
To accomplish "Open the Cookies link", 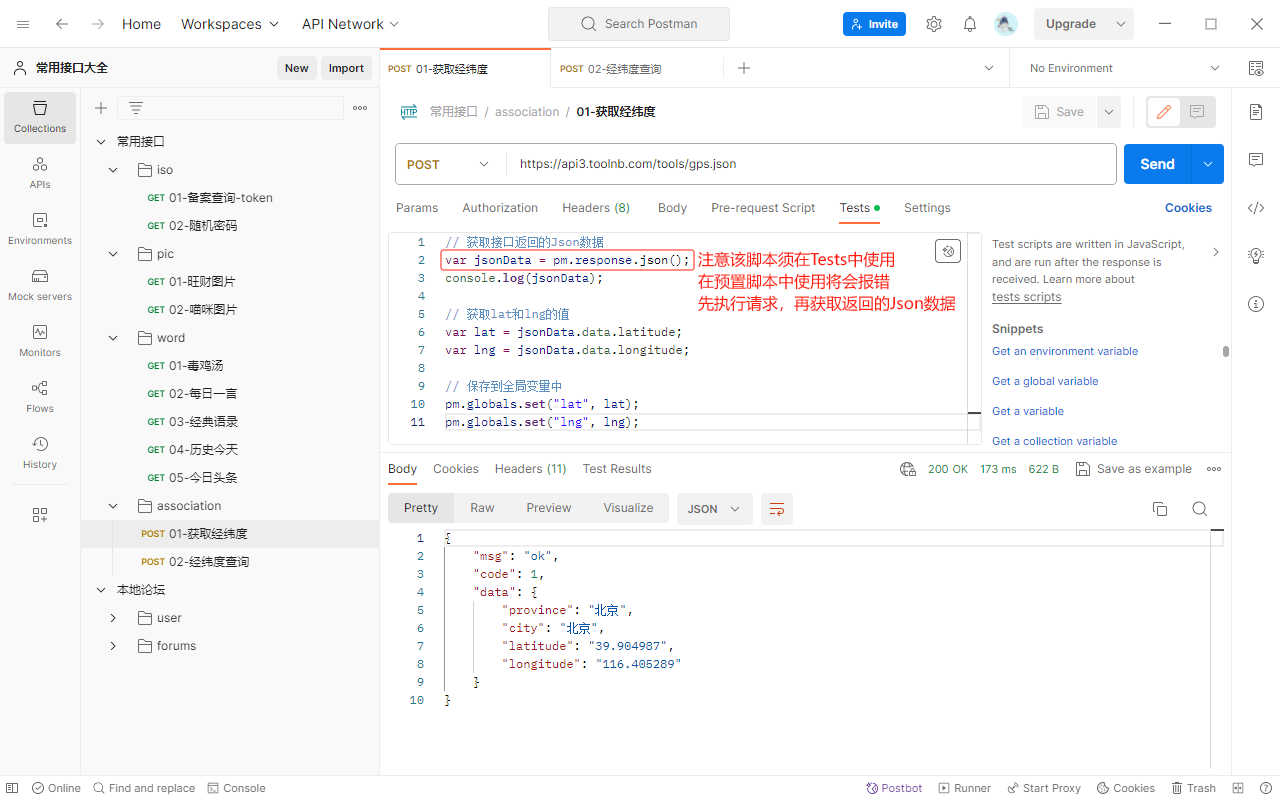I will point(1188,208).
